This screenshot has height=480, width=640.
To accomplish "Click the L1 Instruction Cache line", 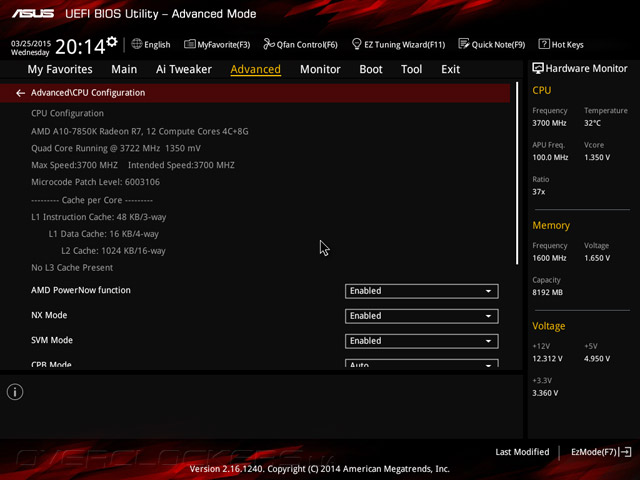I will [98, 217].
